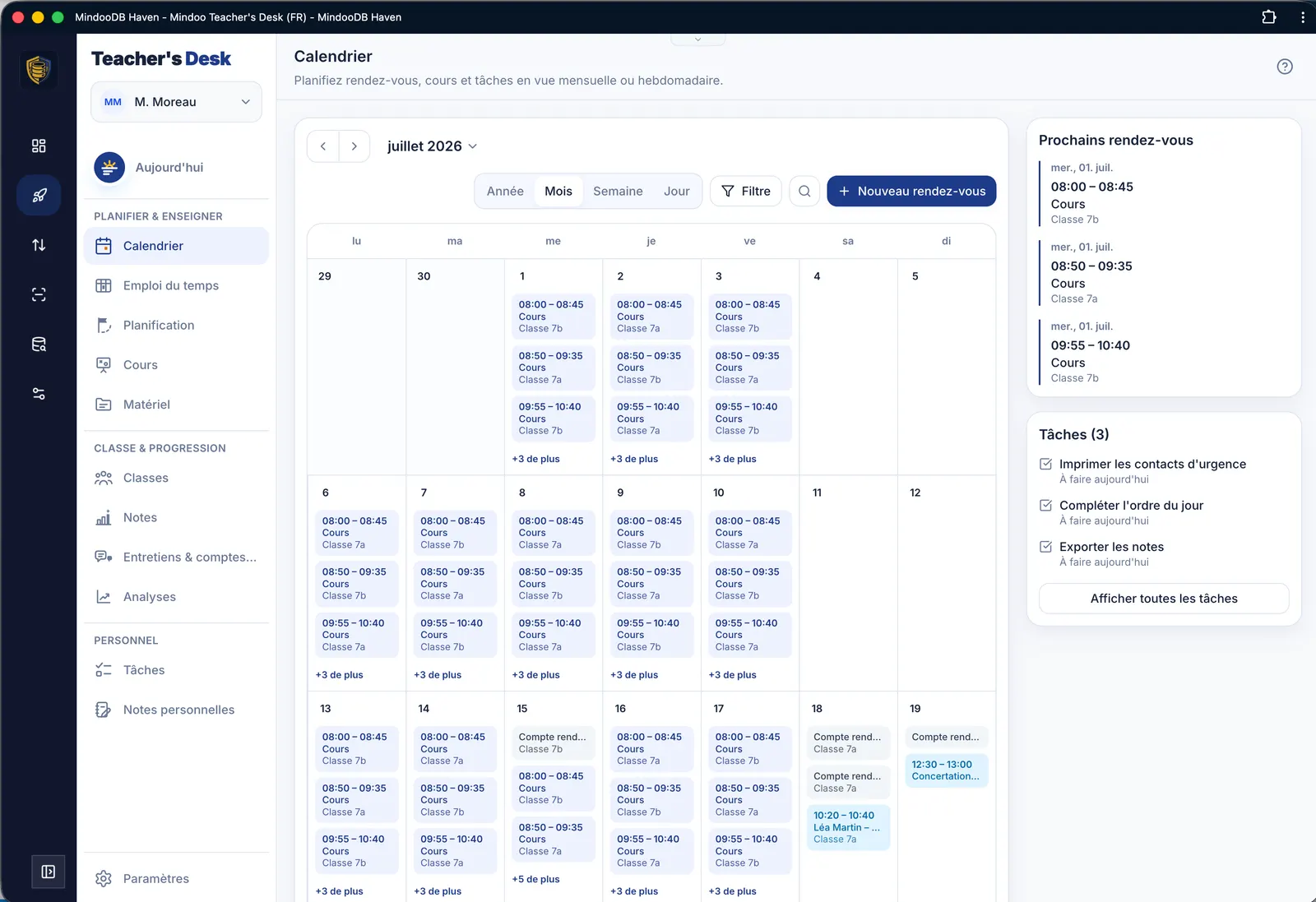
Task: Expand '+5 de plus' on July 15
Action: [x=535, y=879]
